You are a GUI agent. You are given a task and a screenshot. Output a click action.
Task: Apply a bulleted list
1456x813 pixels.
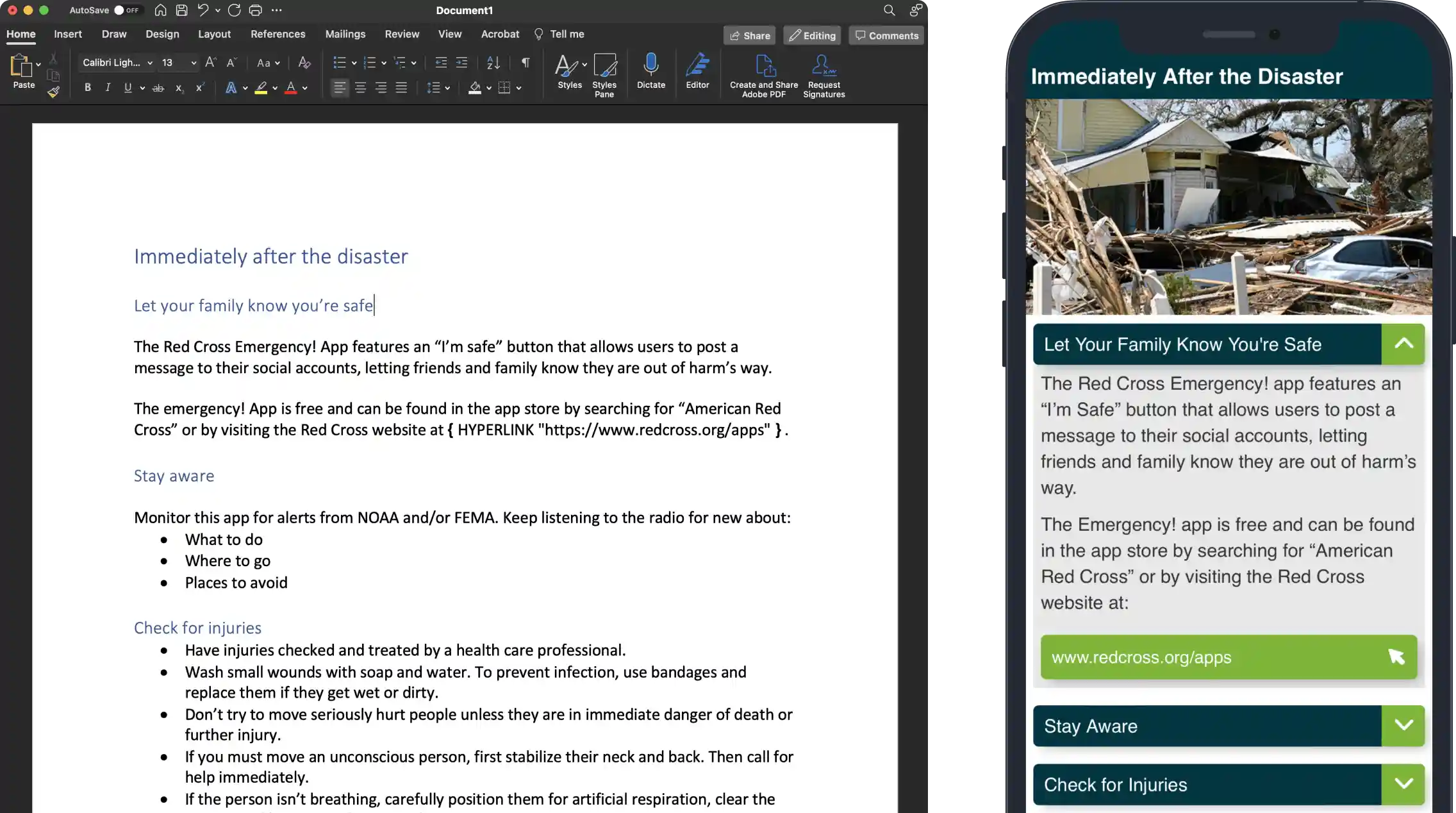pos(340,62)
